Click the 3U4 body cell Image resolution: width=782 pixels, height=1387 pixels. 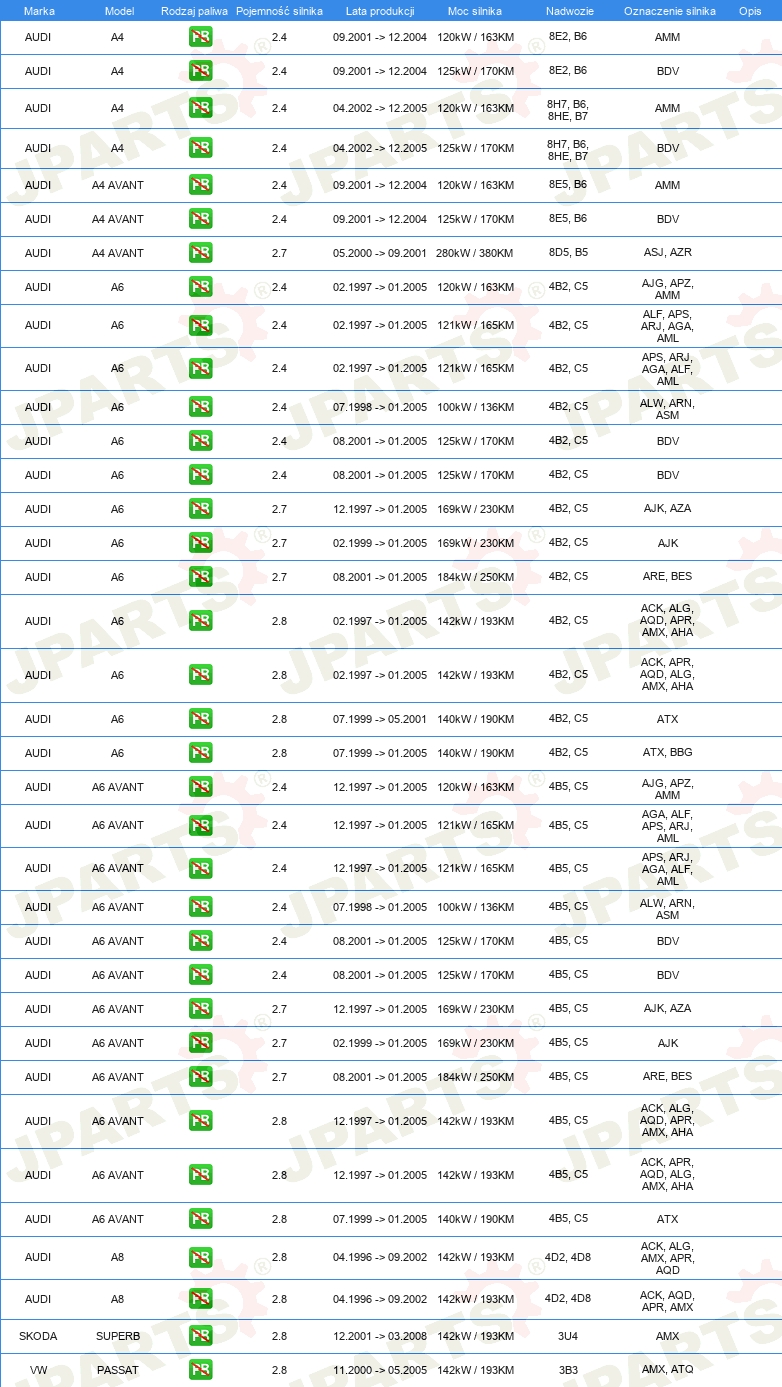coord(568,1335)
